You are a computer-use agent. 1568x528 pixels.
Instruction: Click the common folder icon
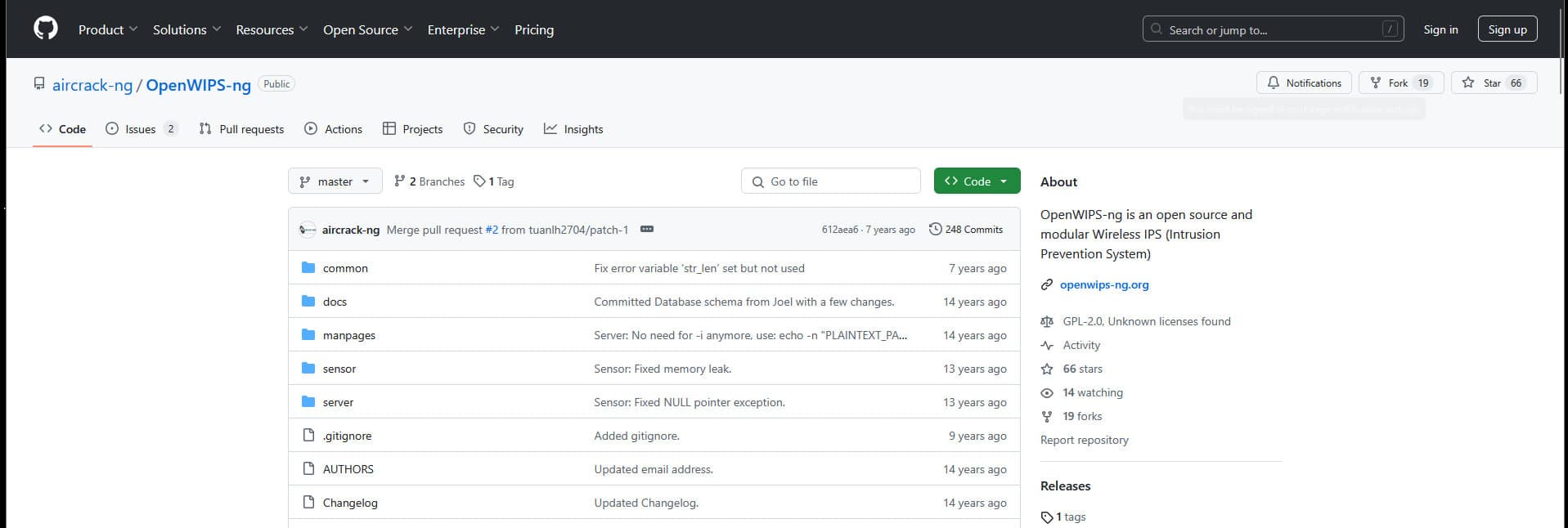pos(308,267)
